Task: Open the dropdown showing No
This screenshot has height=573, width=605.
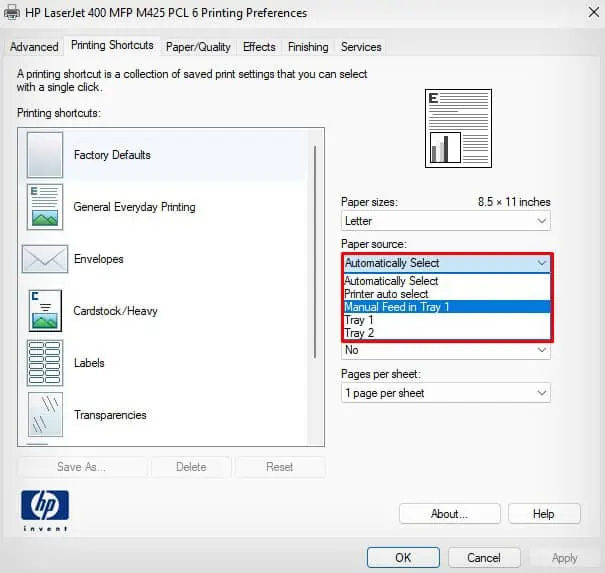Action: click(x=446, y=350)
